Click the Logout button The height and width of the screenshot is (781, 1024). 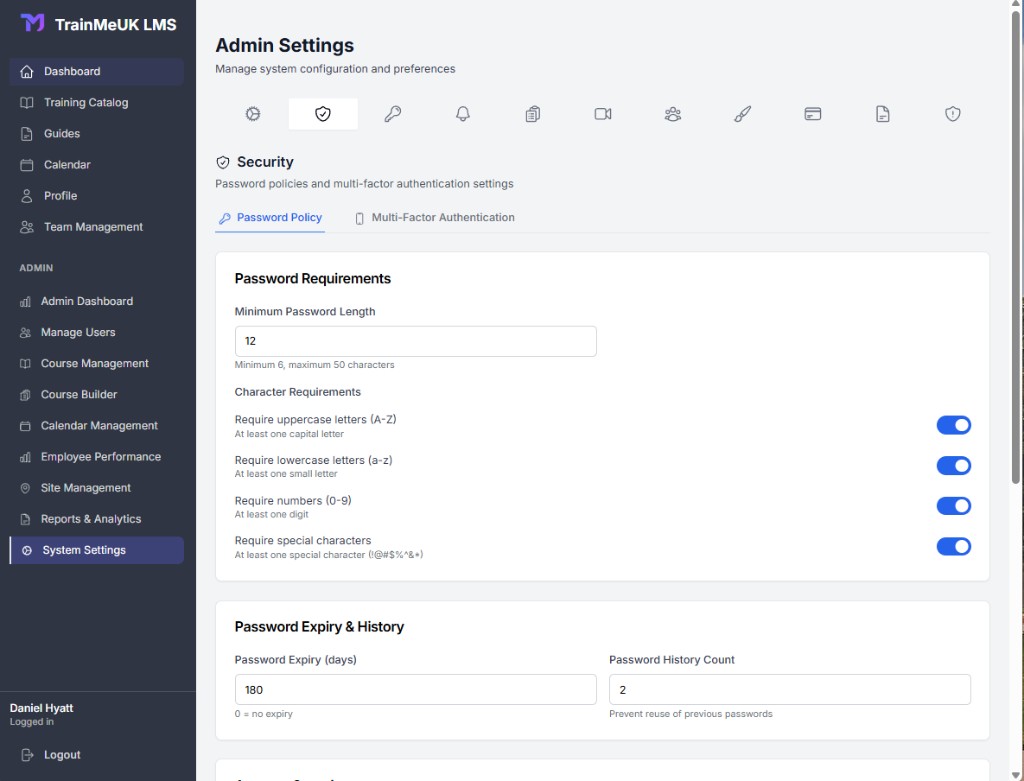pos(97,755)
